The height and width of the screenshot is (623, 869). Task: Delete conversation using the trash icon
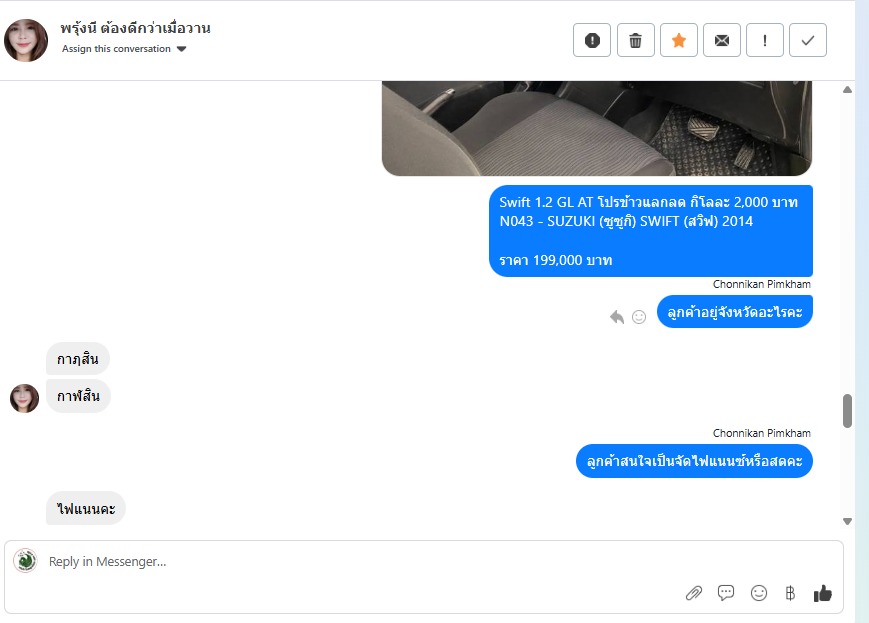pos(636,40)
